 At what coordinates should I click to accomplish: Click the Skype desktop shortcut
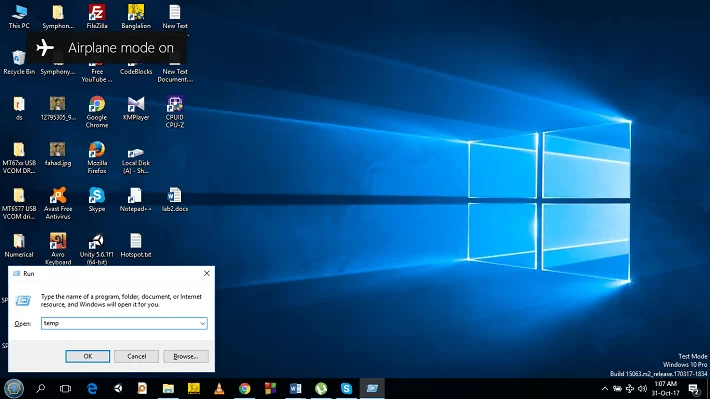click(x=96, y=199)
